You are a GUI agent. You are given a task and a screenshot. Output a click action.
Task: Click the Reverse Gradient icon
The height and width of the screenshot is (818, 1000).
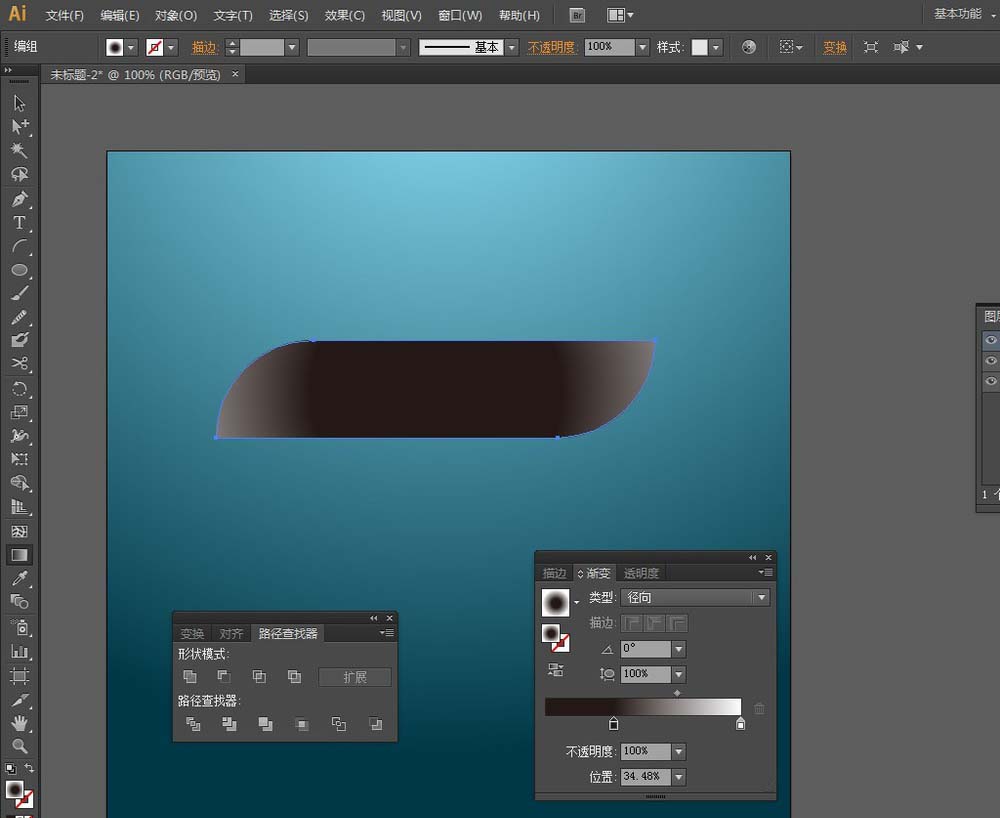[555, 670]
